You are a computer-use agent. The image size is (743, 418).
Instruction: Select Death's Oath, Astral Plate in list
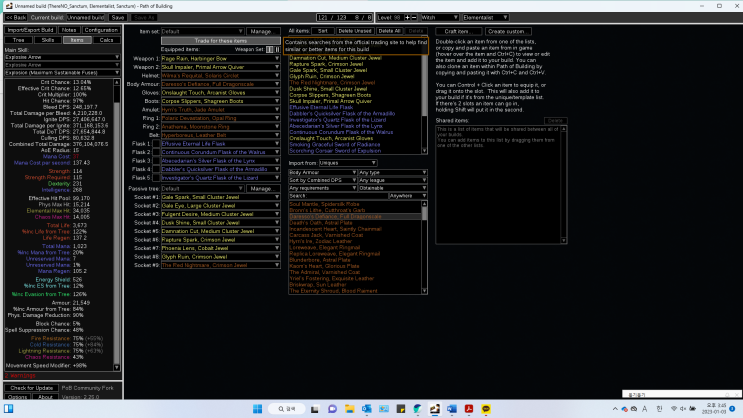click(x=321, y=223)
